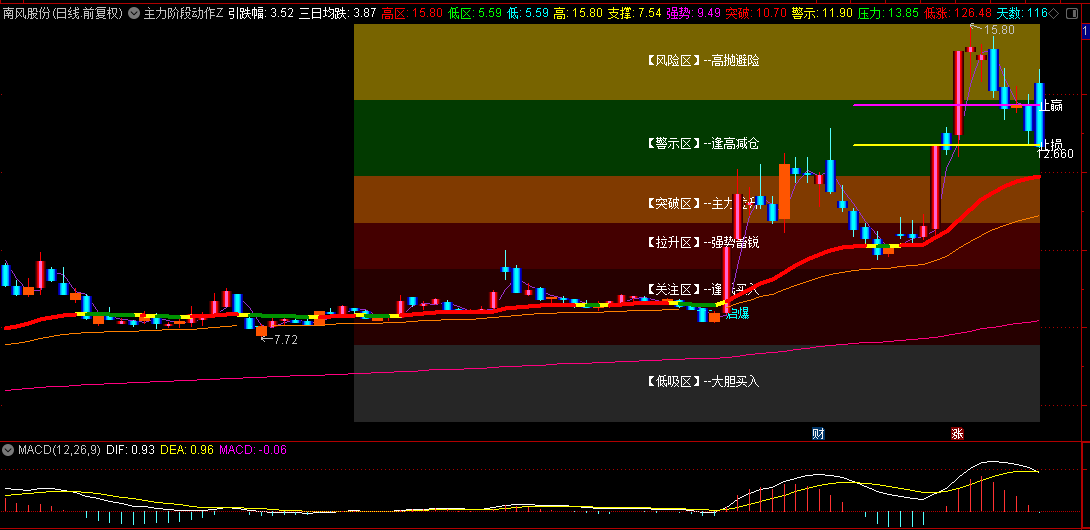
Task: Click the 7.72 low price annotation
Action: [x=285, y=339]
